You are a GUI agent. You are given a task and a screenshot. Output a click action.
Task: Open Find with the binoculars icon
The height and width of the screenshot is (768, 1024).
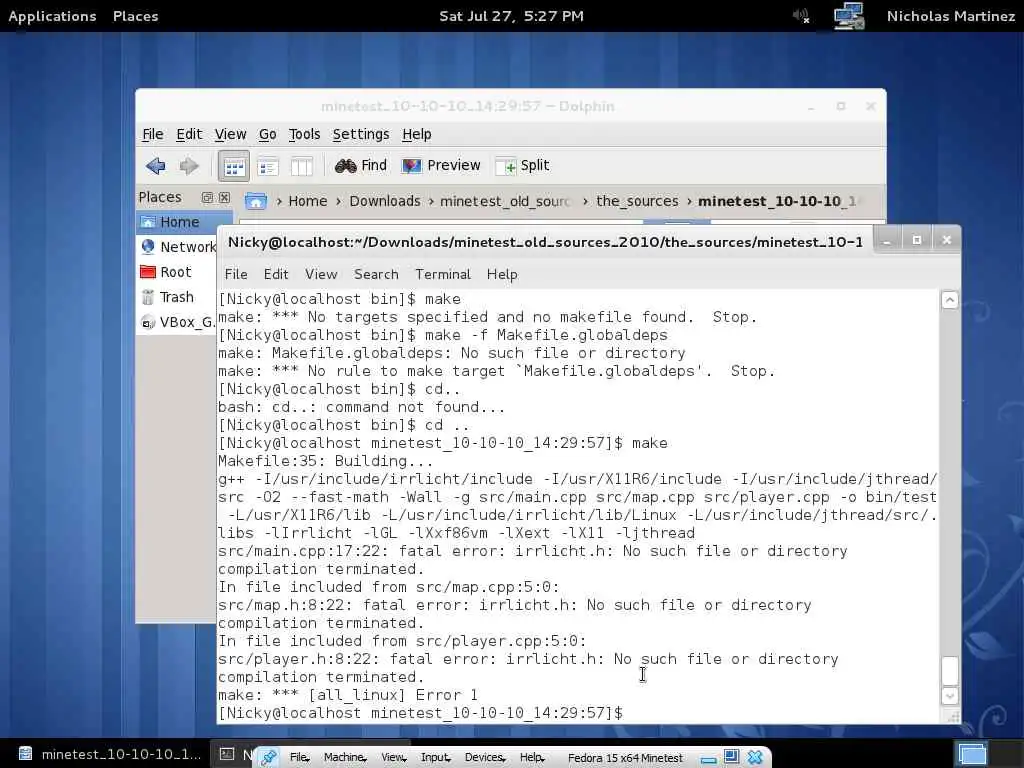[360, 166]
